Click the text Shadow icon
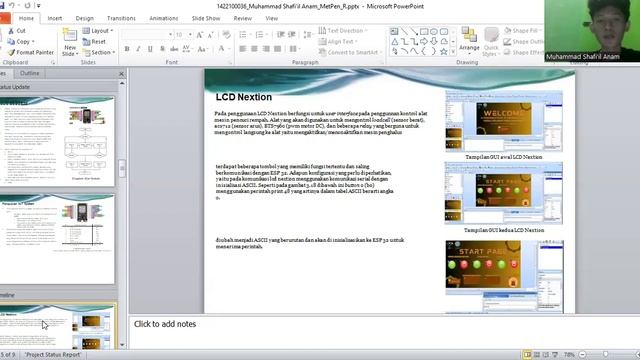Image resolution: width=640 pixels, height=360 pixels. pyautogui.click(x=162, y=49)
